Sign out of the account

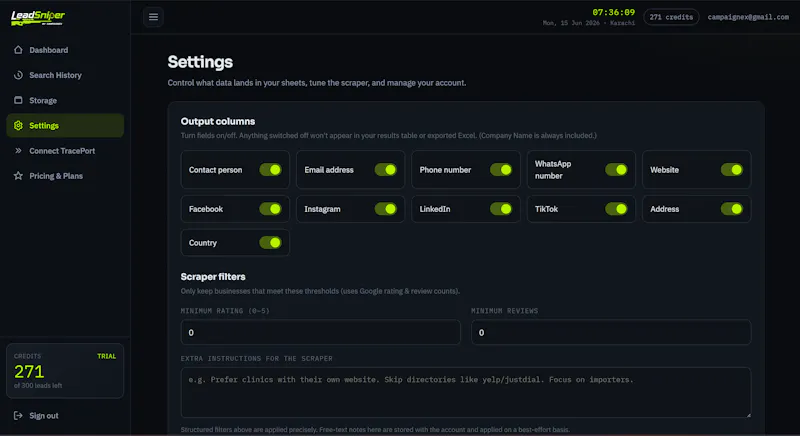click(65, 416)
